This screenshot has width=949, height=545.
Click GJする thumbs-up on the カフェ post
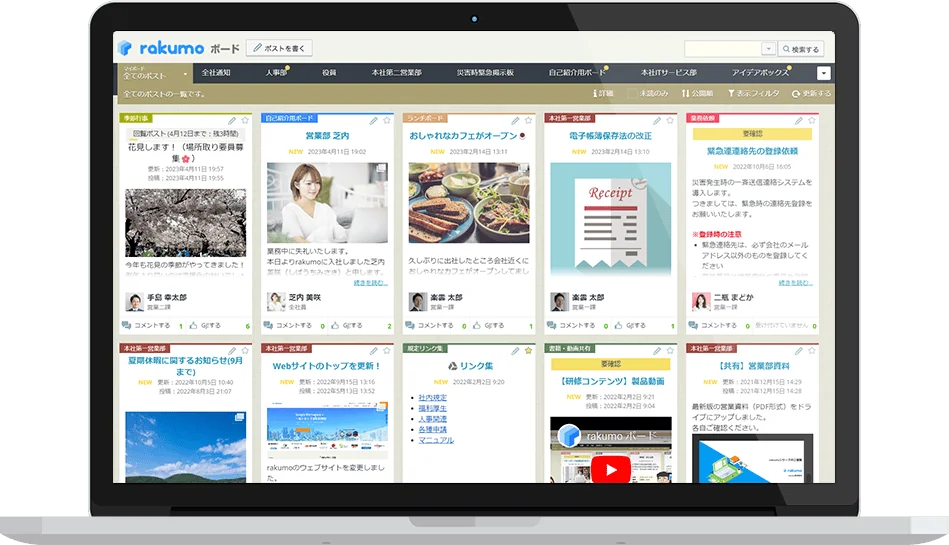coord(488,325)
